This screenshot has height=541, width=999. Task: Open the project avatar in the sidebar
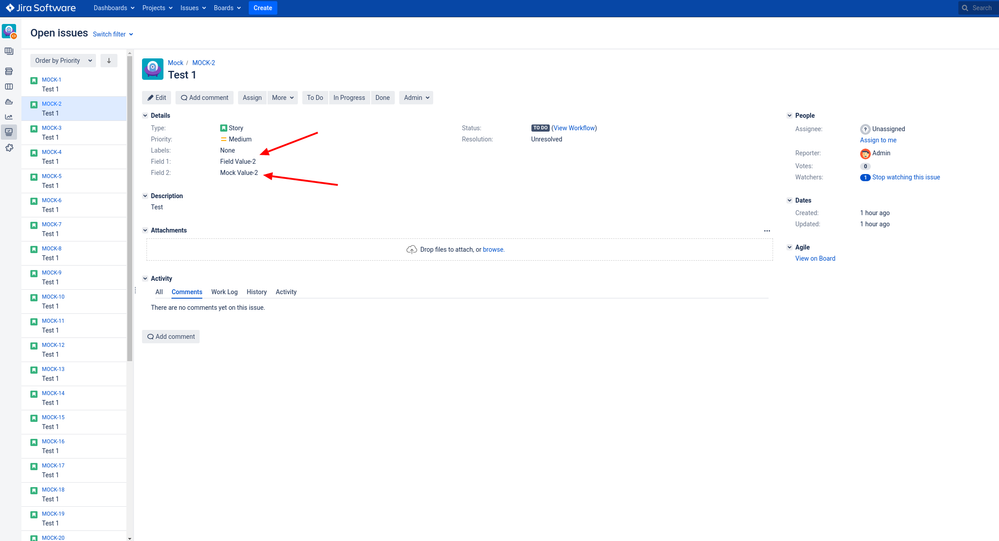(x=9, y=31)
